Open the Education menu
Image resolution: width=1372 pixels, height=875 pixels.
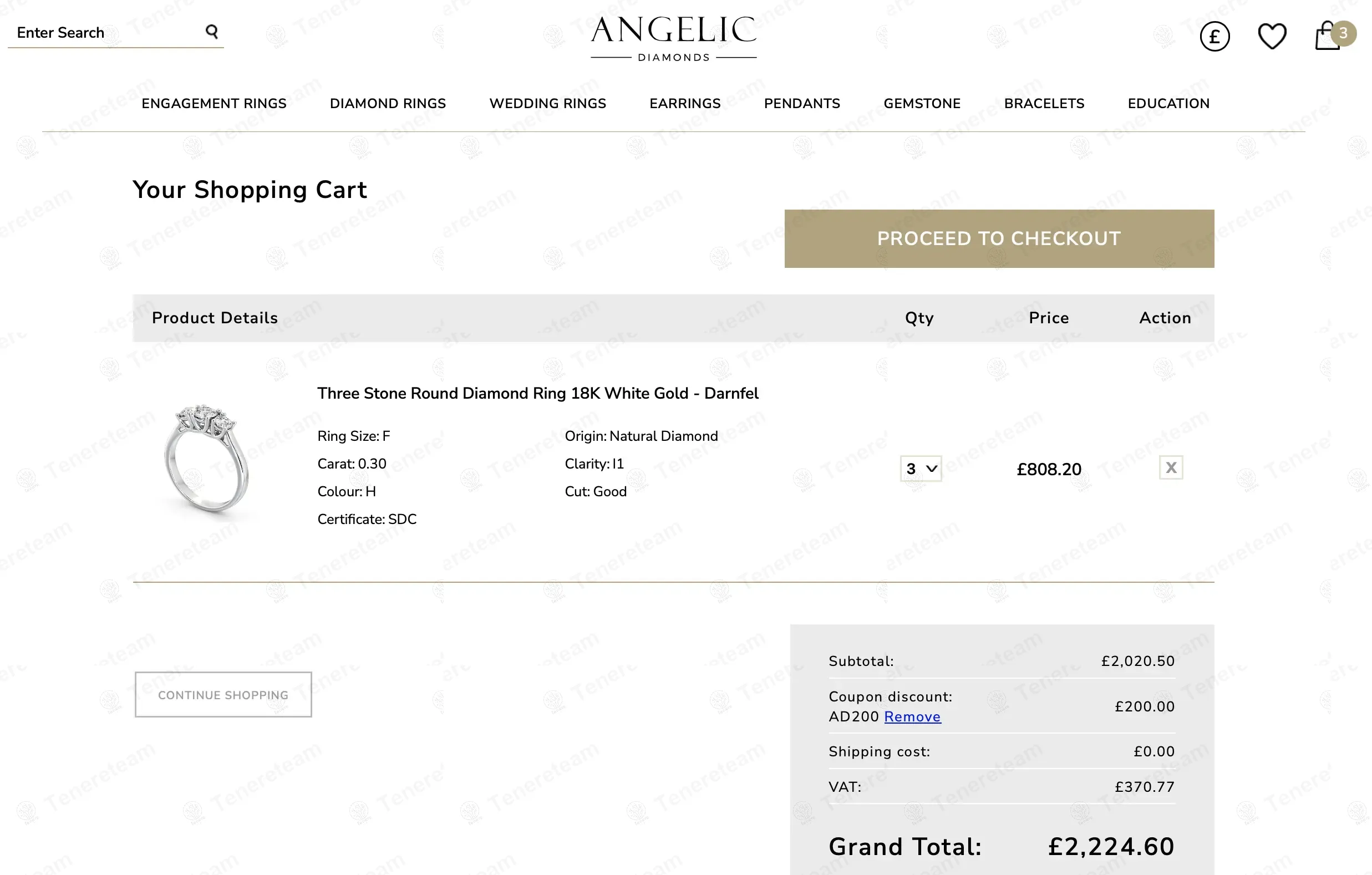[1168, 104]
